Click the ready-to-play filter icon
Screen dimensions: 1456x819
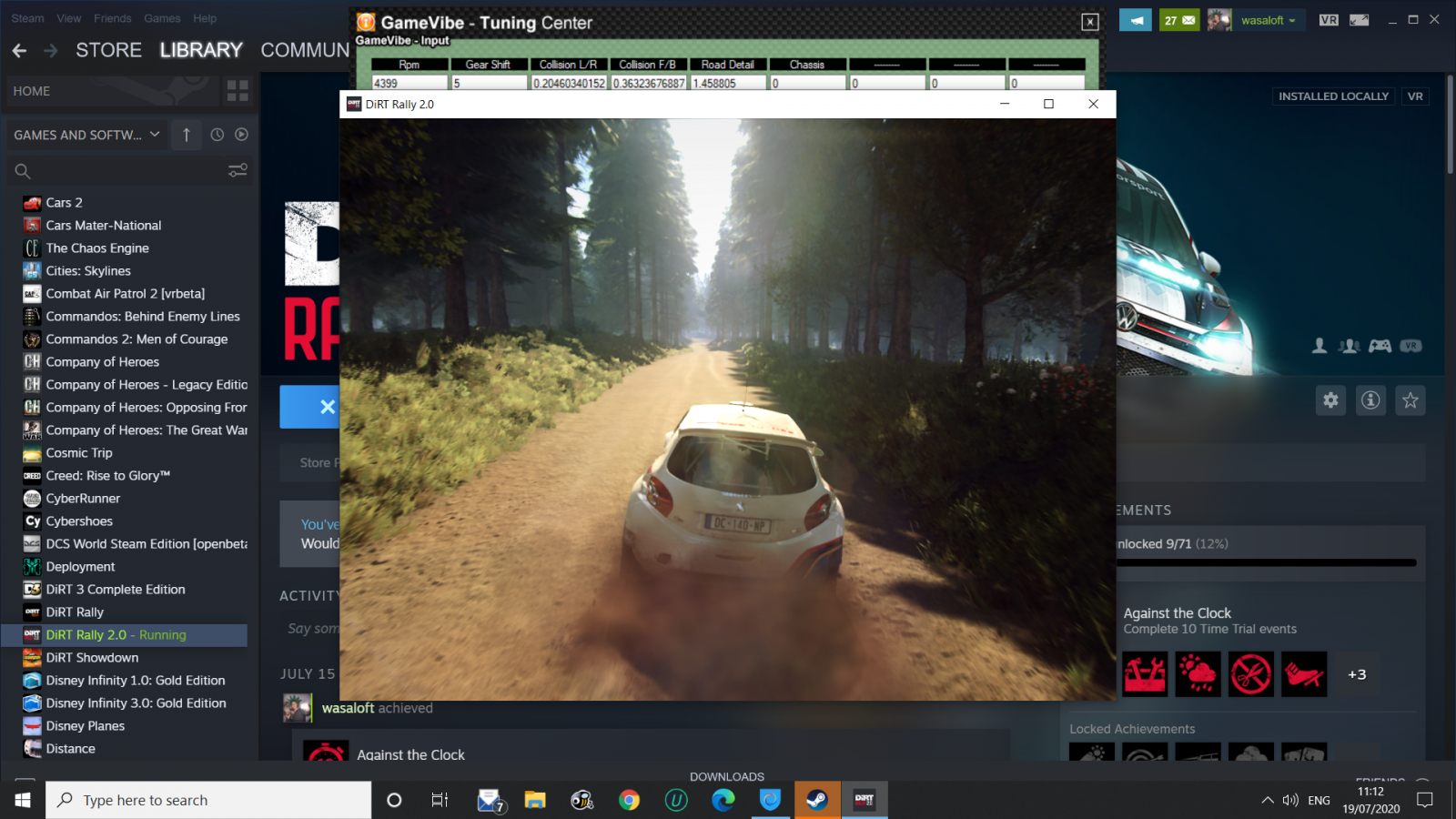(x=241, y=135)
